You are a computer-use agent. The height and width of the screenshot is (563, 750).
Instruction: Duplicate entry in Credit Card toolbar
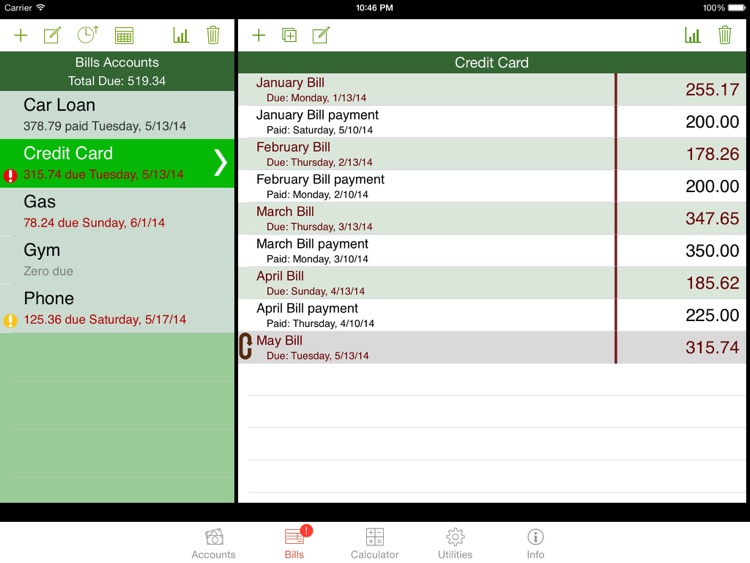(x=289, y=35)
